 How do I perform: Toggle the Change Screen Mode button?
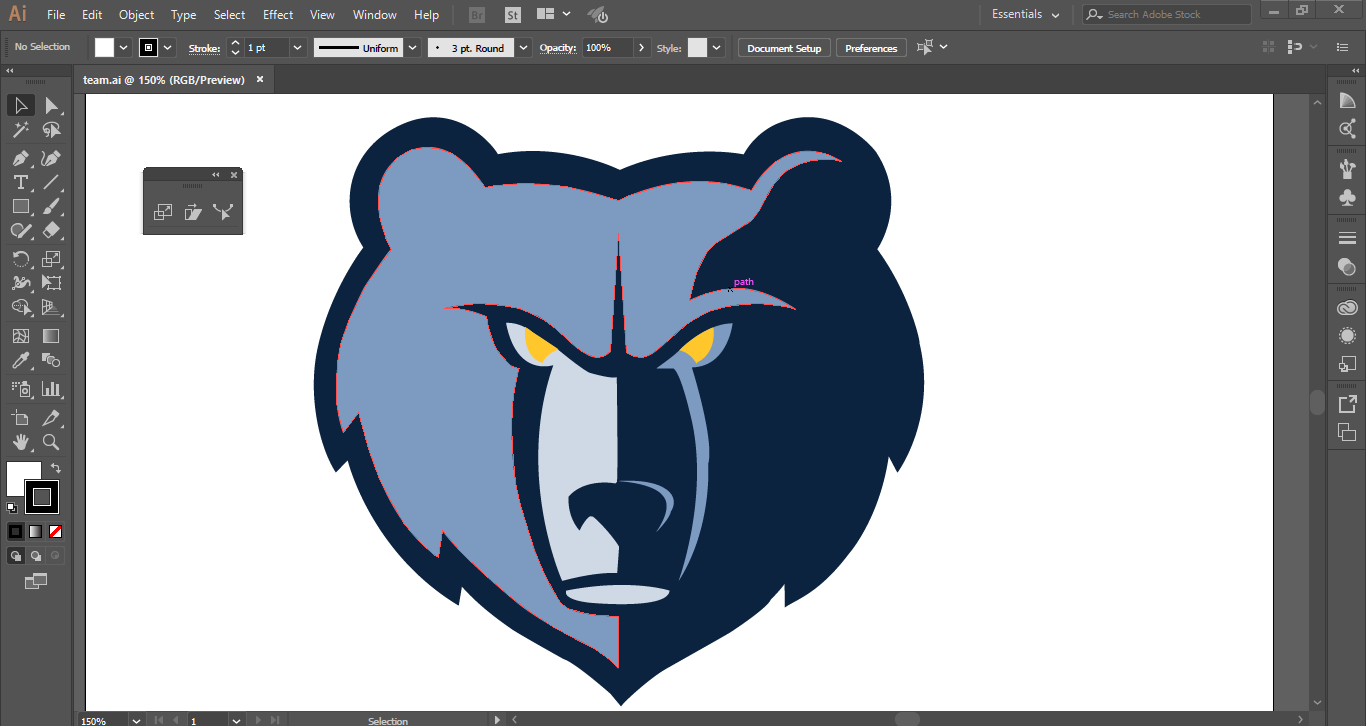[36, 581]
